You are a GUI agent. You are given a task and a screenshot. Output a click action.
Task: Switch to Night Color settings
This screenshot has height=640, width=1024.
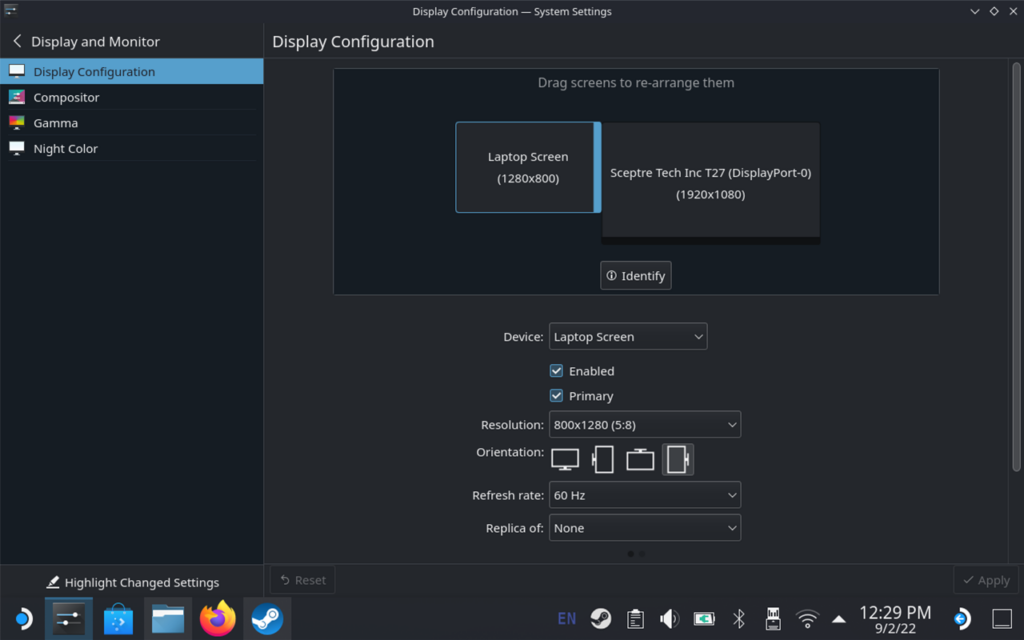click(65, 149)
